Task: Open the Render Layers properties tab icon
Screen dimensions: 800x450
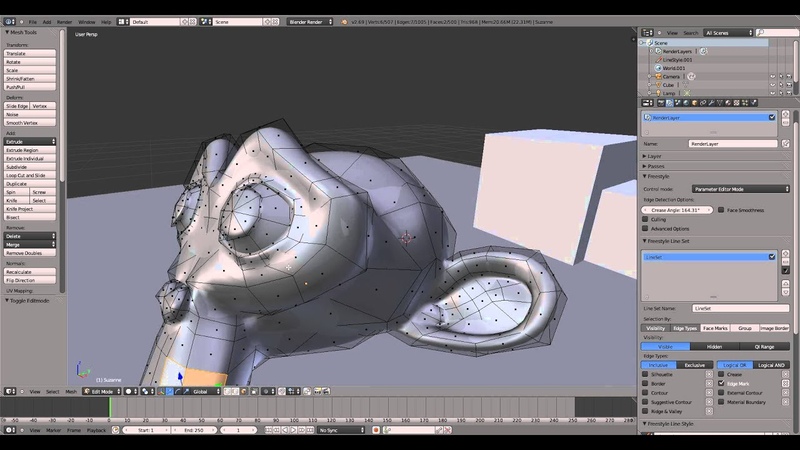Action: click(x=669, y=103)
